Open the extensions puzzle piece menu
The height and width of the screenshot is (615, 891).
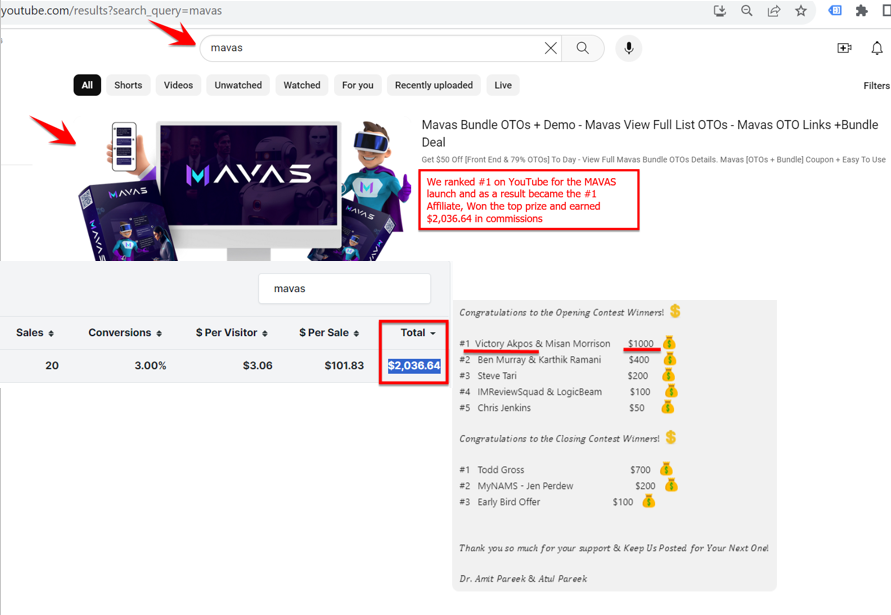(x=861, y=11)
